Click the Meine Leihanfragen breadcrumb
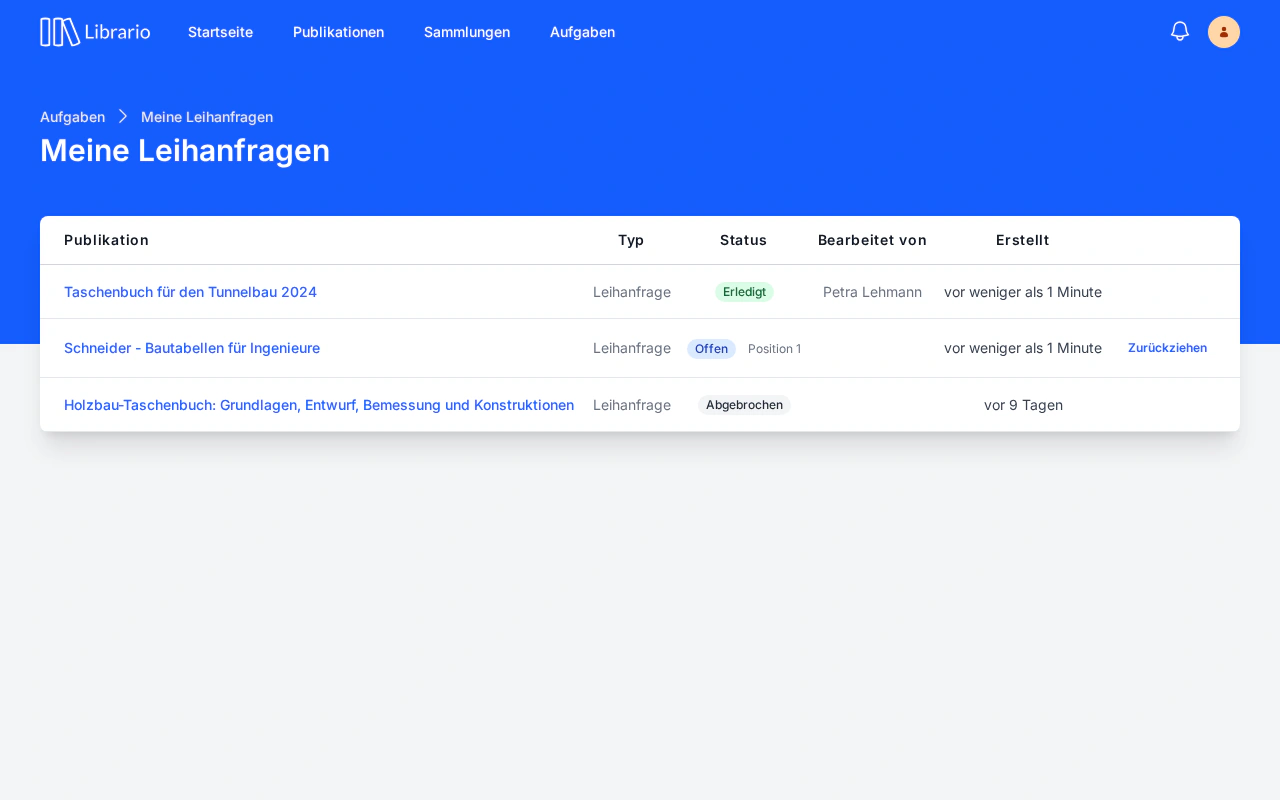The width and height of the screenshot is (1280, 800). pyautogui.click(x=207, y=117)
